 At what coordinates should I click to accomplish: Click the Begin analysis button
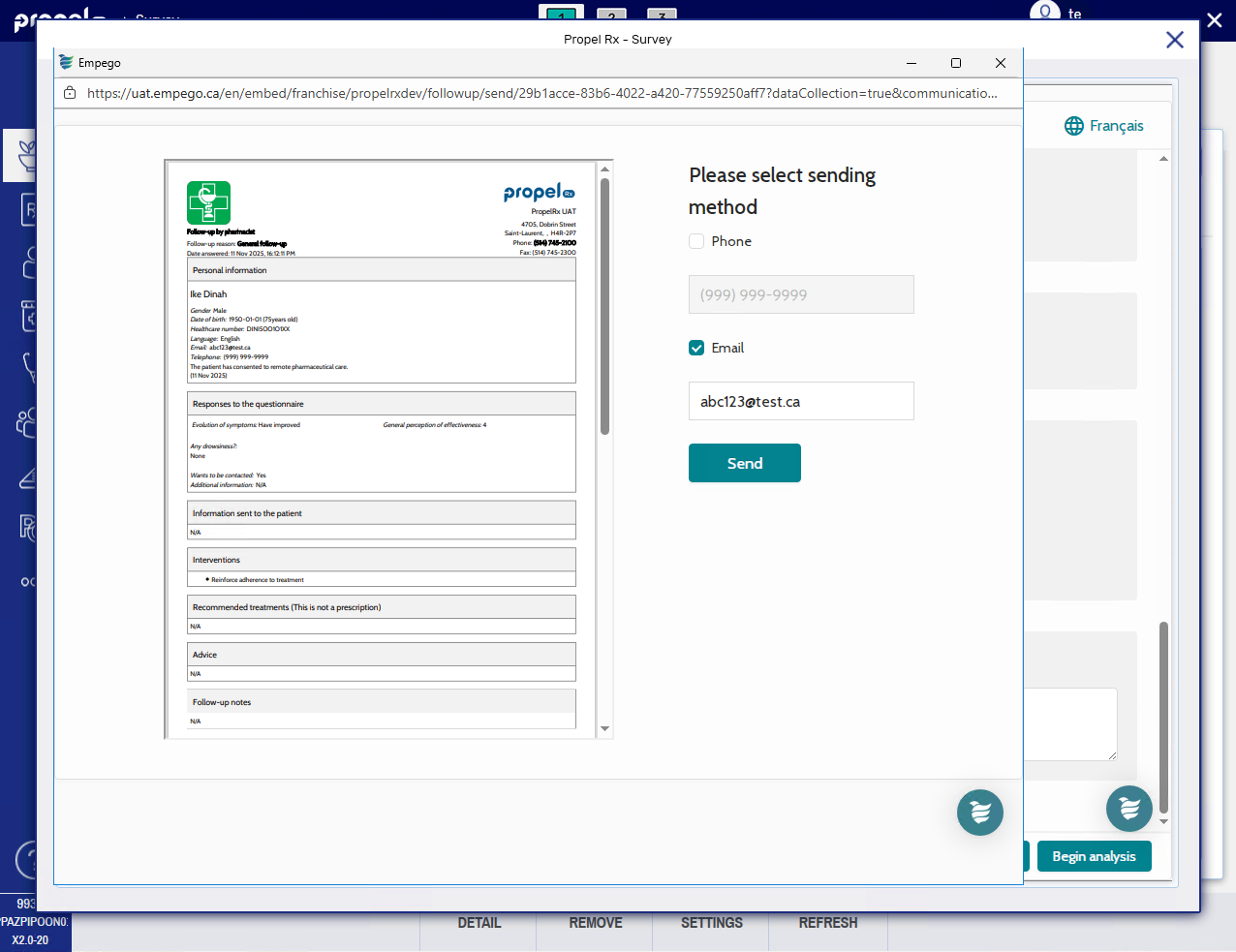point(1094,856)
